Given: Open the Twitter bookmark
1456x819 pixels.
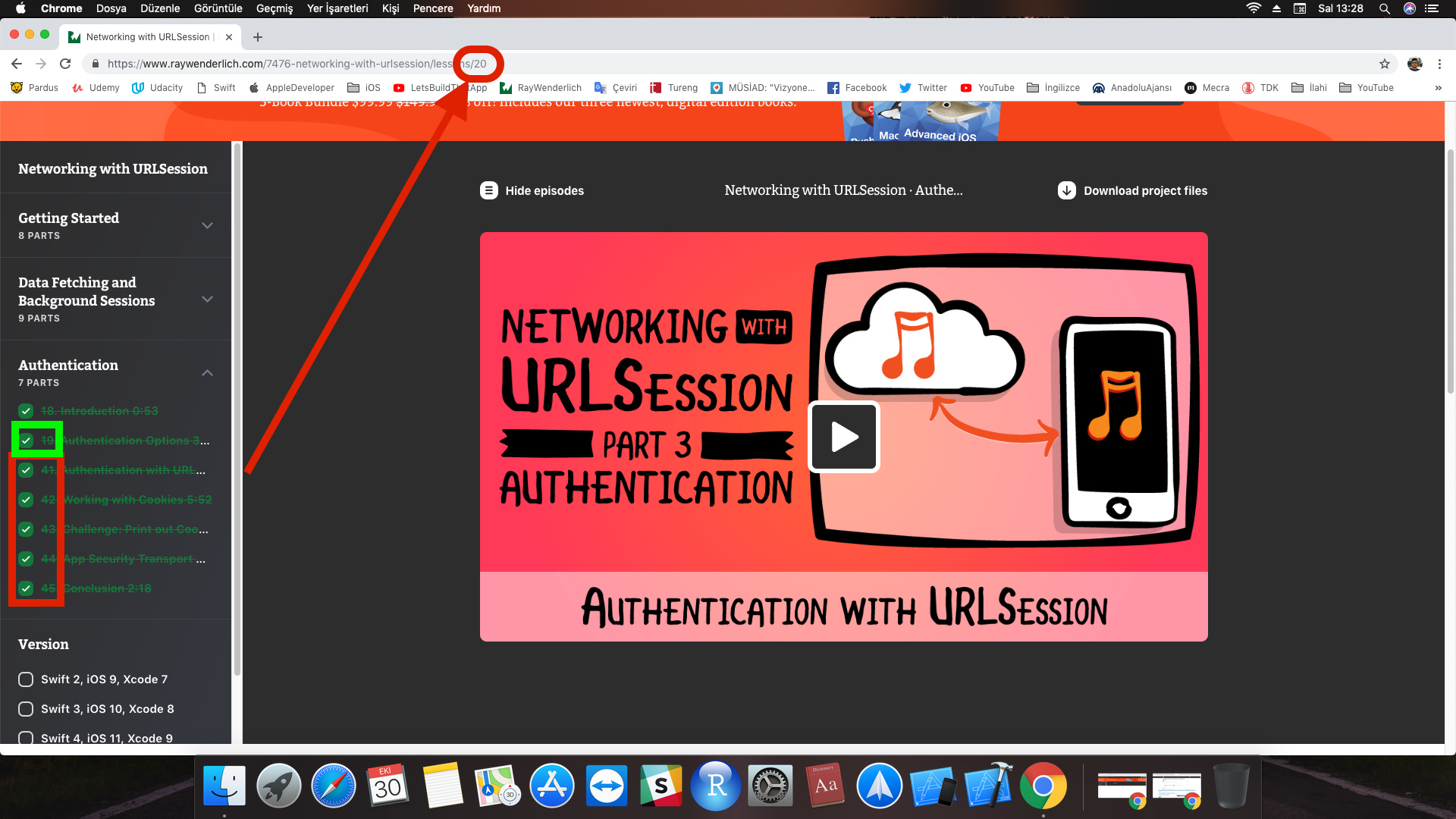Looking at the screenshot, I should 923,88.
